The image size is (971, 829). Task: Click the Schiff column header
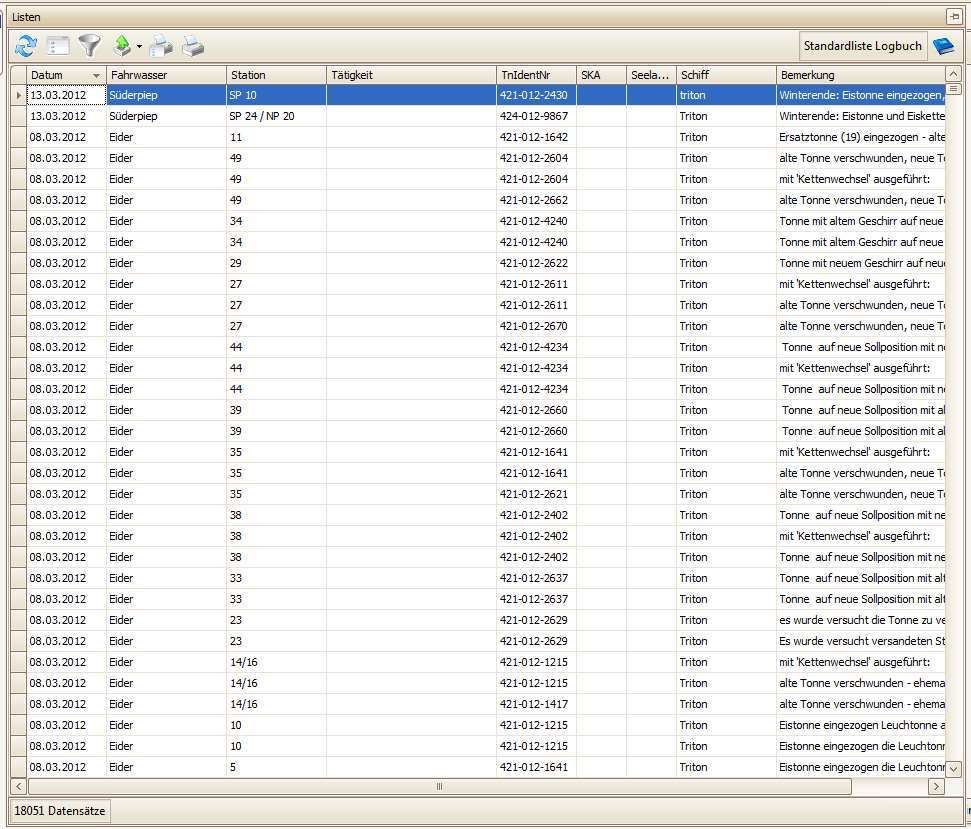726,75
